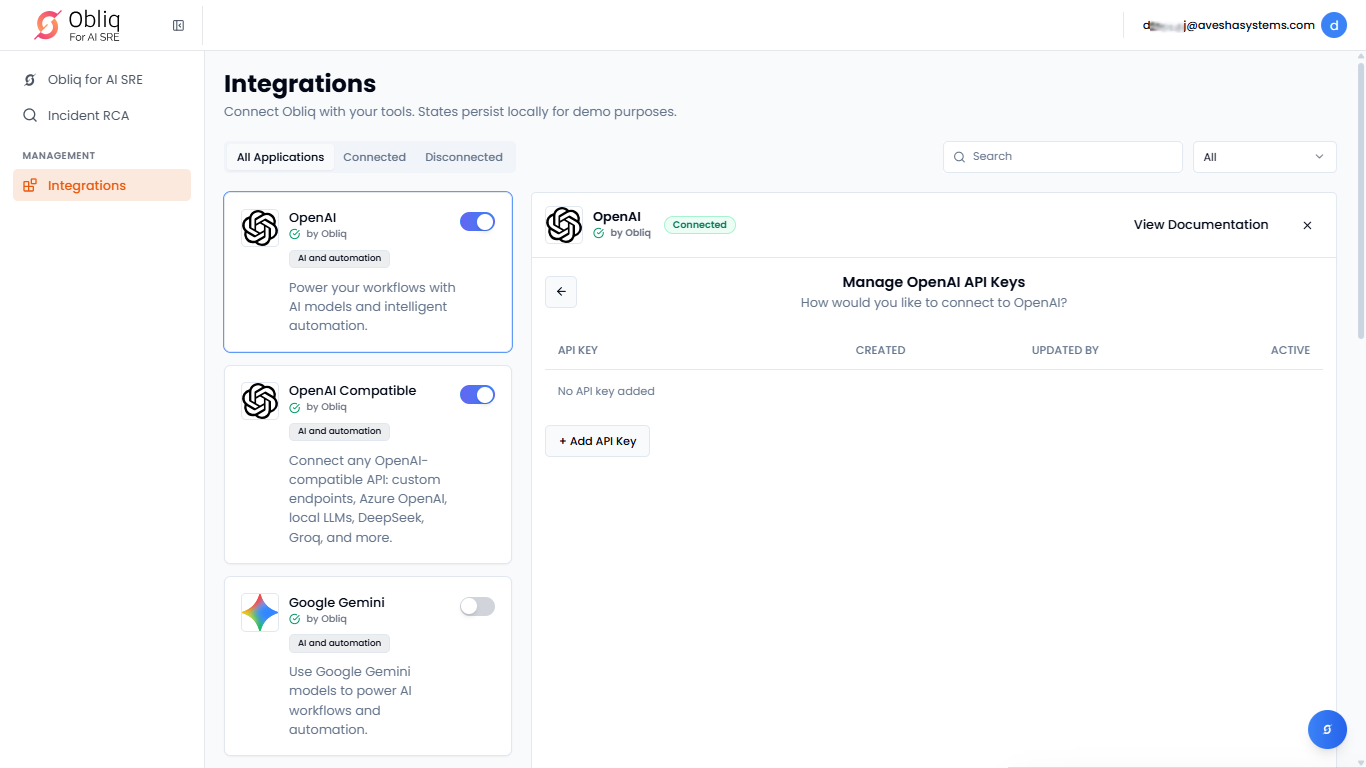Viewport: 1366px width, 768px height.
Task: Click the Add API Key button
Action: pyautogui.click(x=597, y=441)
